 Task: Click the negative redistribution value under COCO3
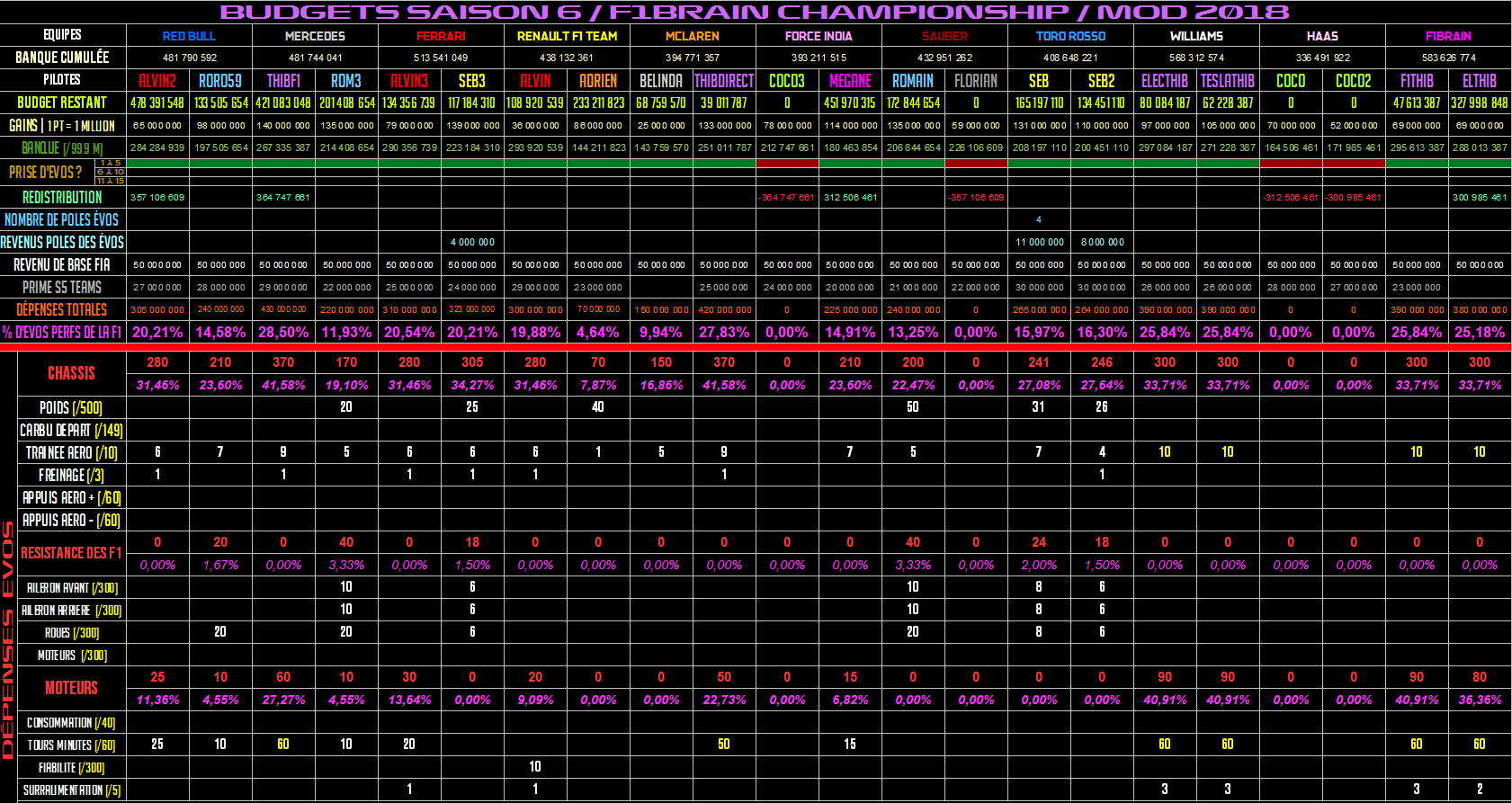click(787, 197)
